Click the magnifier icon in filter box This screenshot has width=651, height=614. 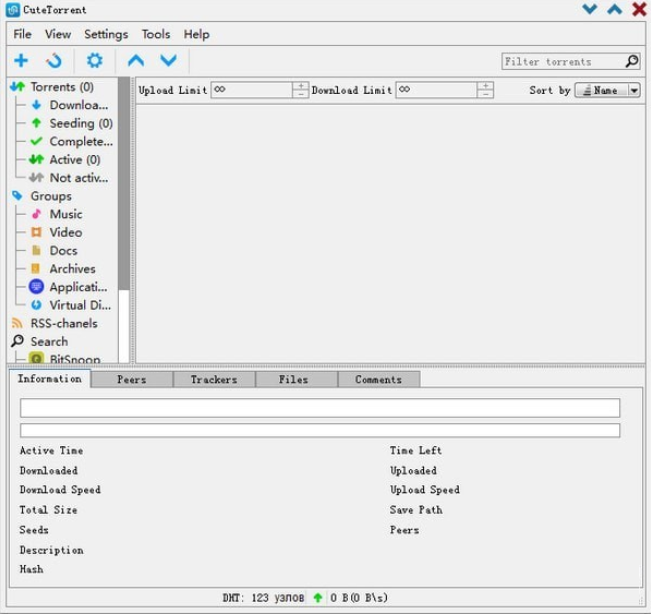631,61
